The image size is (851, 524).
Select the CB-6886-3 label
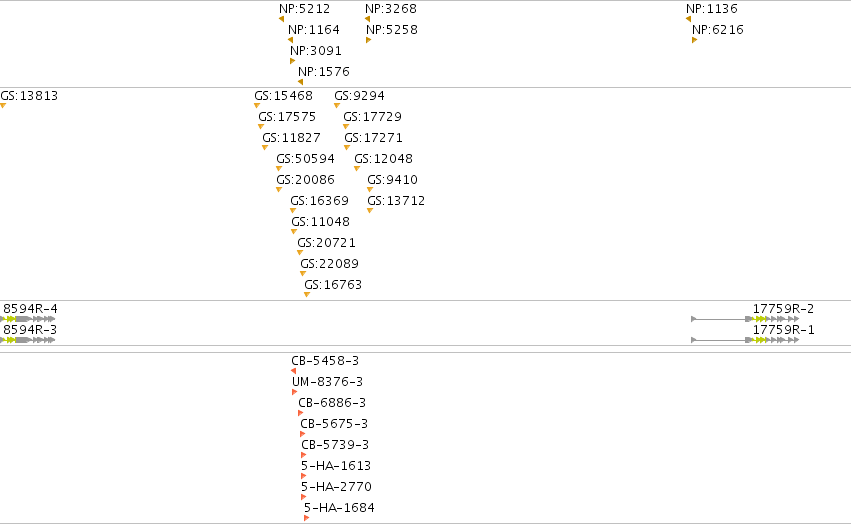(332, 403)
